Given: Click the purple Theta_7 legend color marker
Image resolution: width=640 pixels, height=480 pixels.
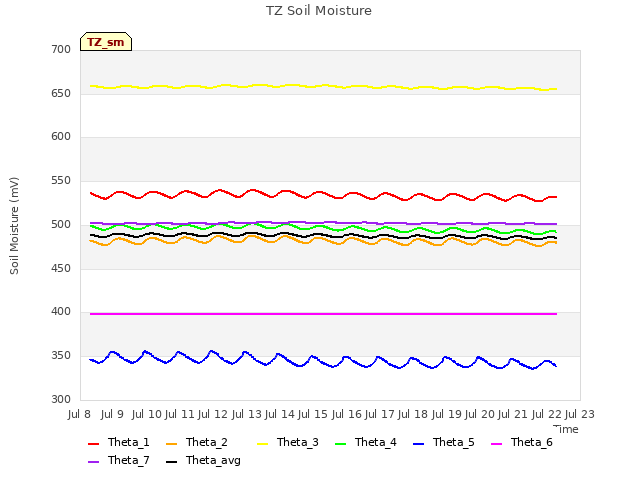Looking at the screenshot, I should [x=93, y=462].
